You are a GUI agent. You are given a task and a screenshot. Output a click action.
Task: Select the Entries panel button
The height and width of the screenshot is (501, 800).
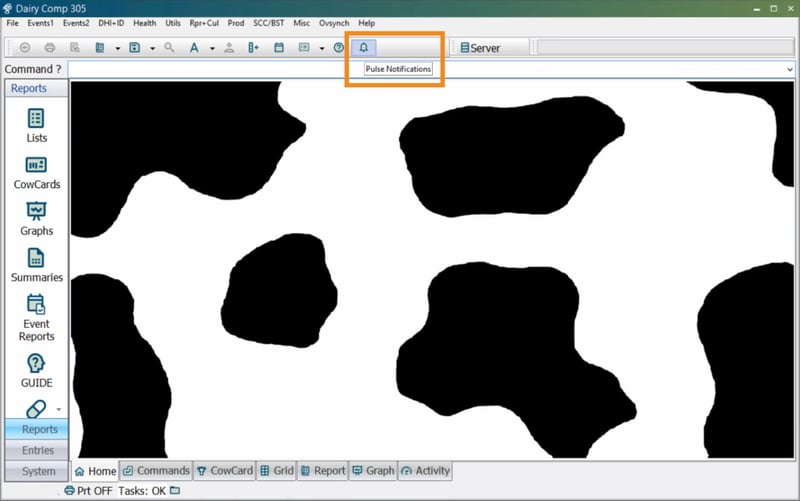point(37,450)
